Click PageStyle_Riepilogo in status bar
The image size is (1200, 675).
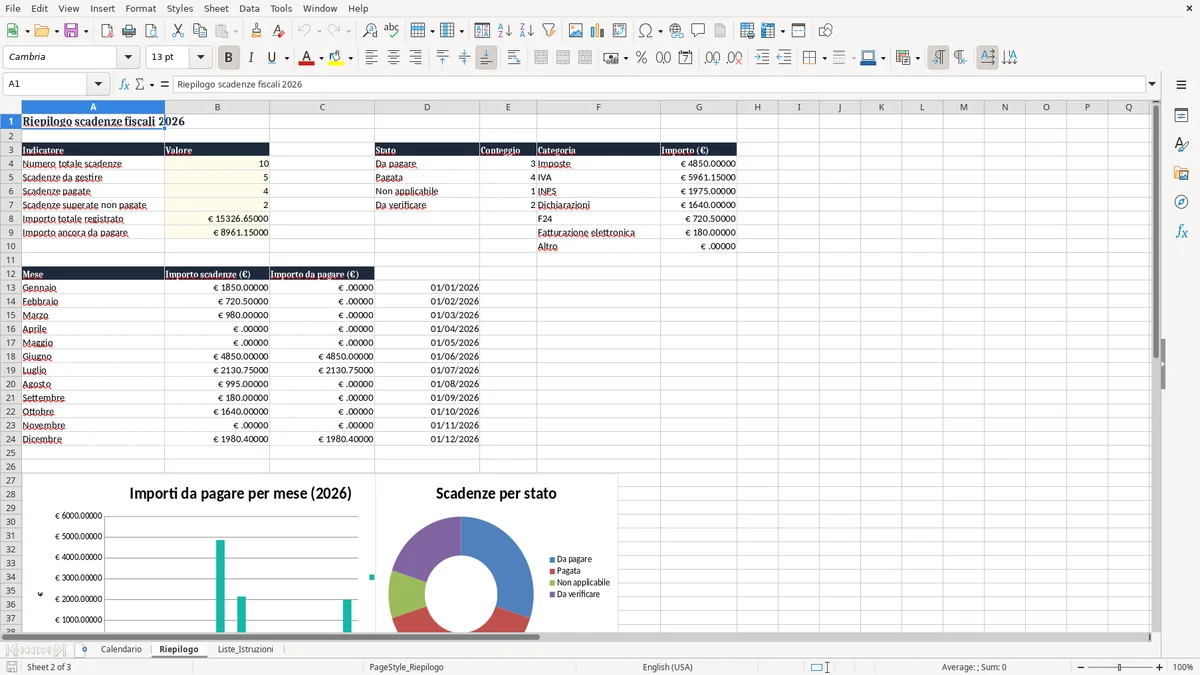coord(406,667)
